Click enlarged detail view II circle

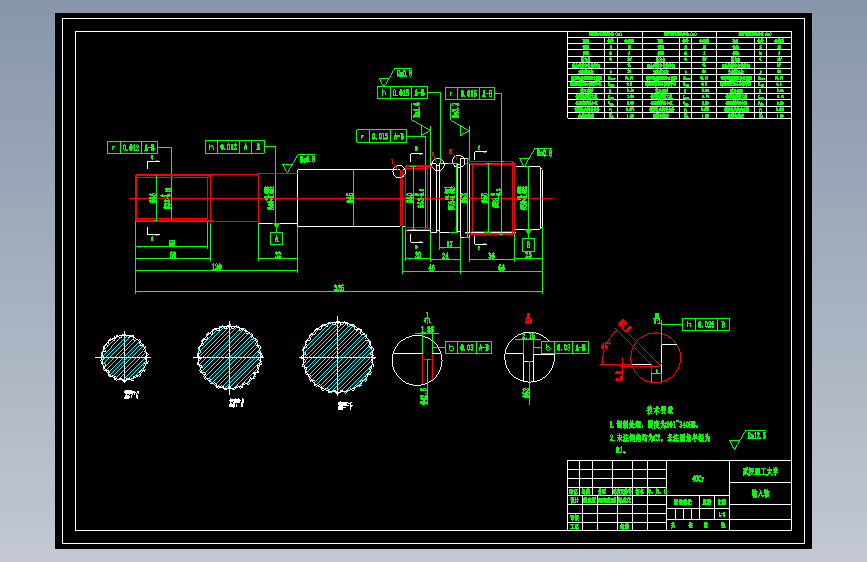click(529, 357)
